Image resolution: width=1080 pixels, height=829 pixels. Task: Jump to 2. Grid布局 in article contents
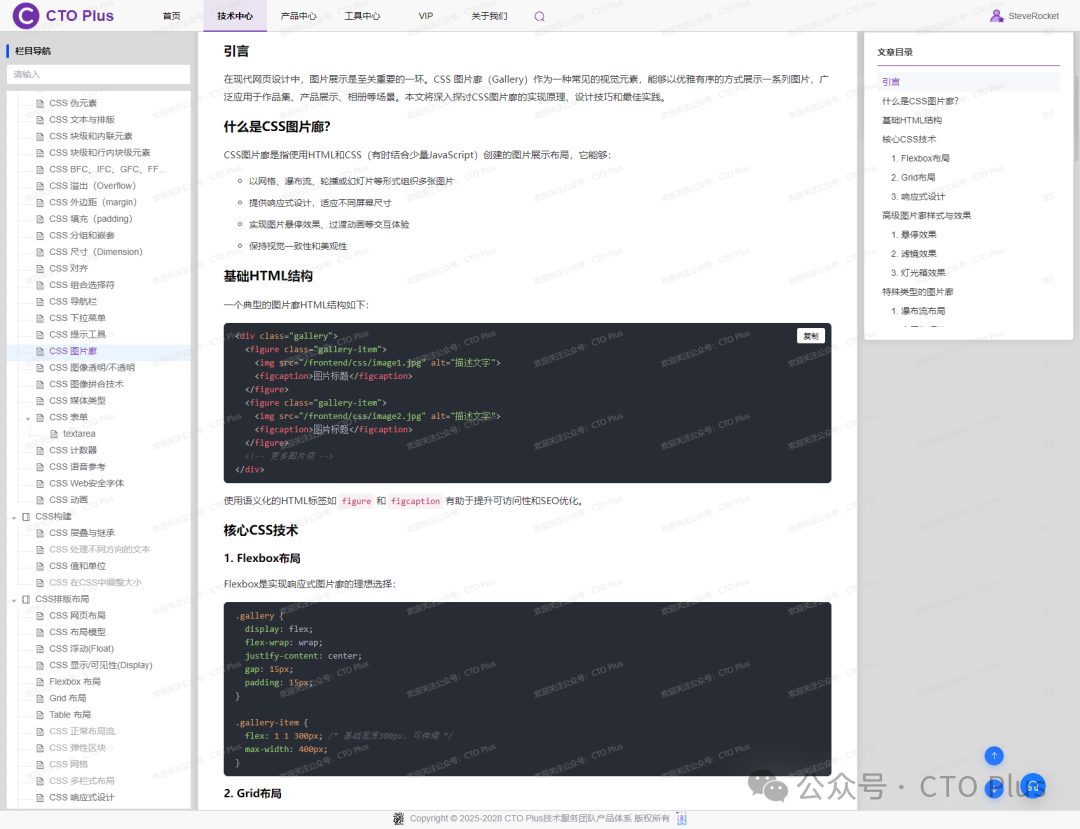(x=913, y=178)
